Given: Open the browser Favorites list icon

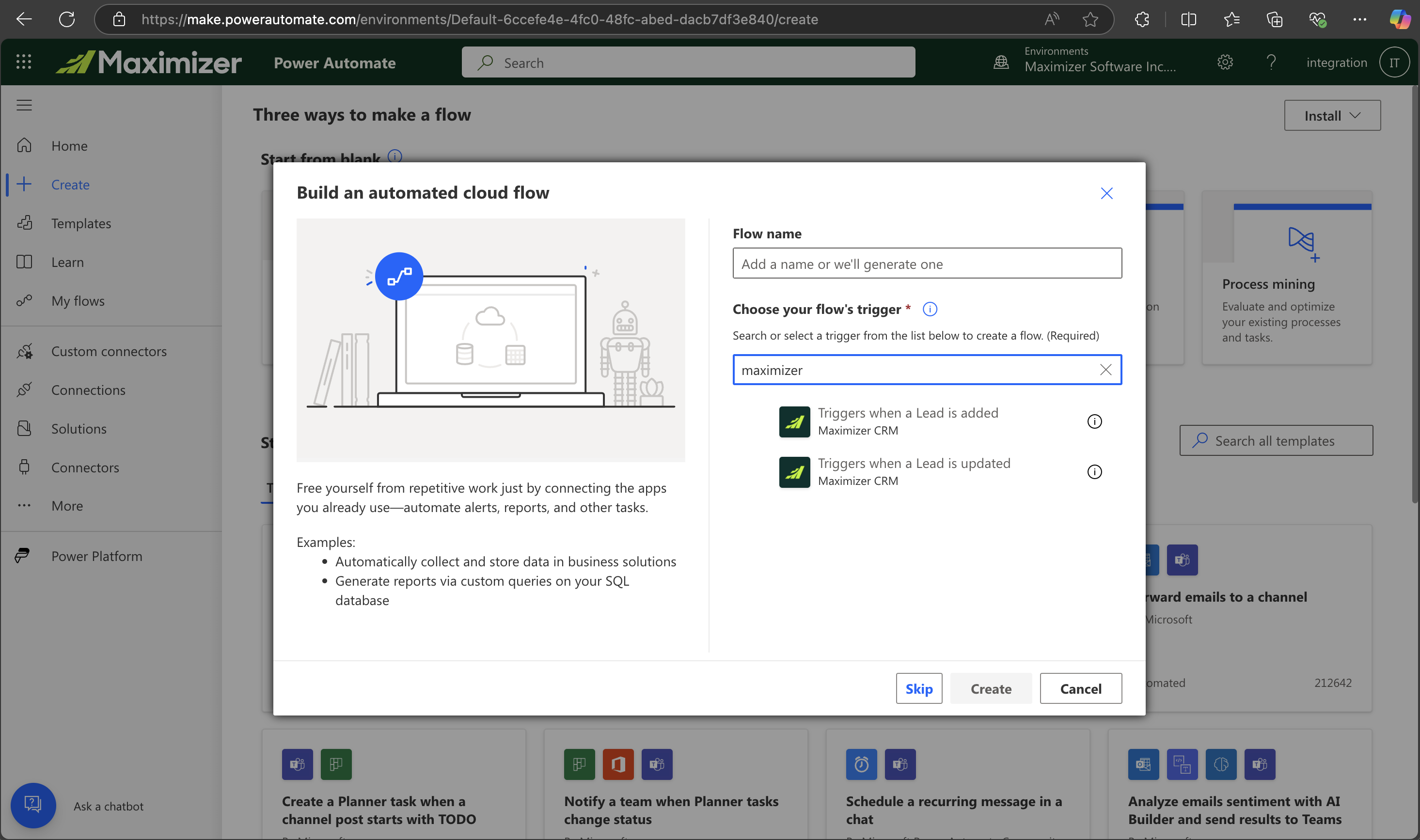Looking at the screenshot, I should pyautogui.click(x=1231, y=19).
